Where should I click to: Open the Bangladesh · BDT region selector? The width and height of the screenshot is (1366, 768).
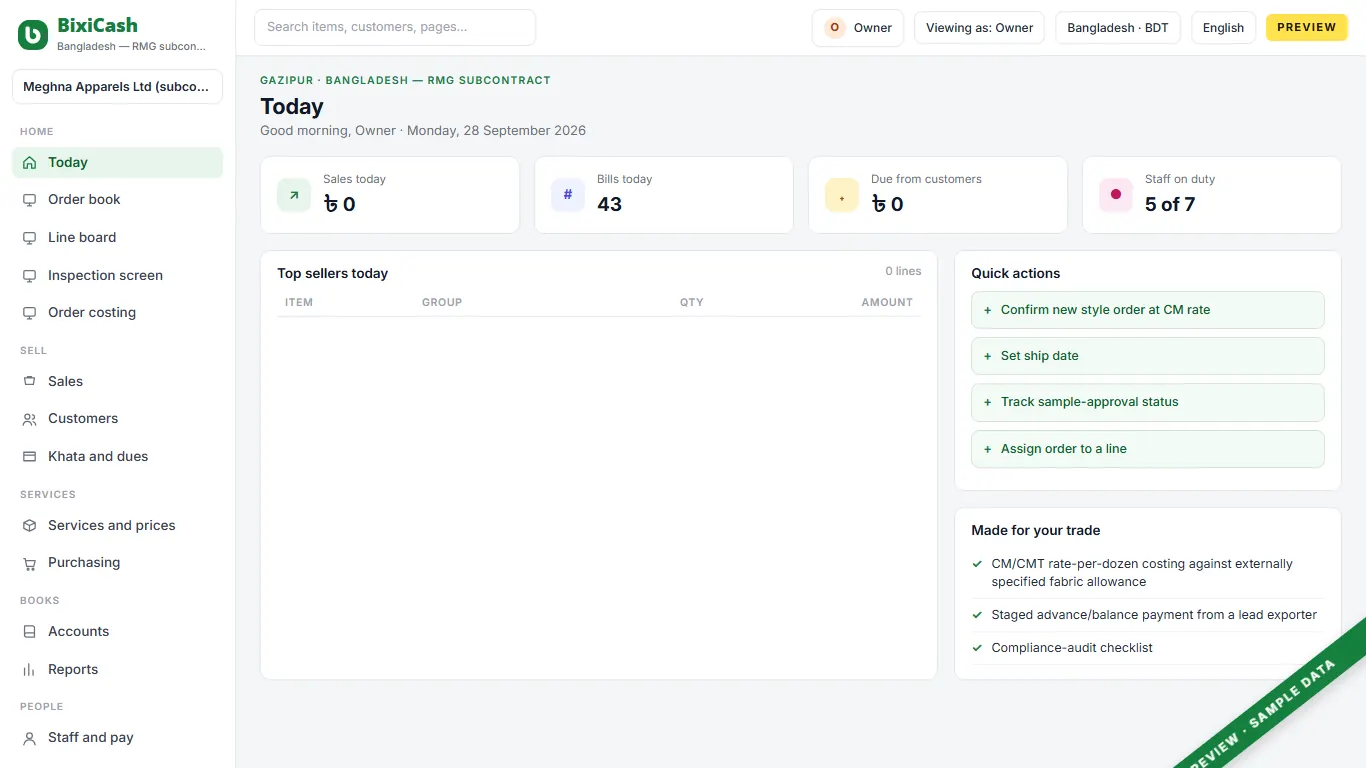point(1118,28)
